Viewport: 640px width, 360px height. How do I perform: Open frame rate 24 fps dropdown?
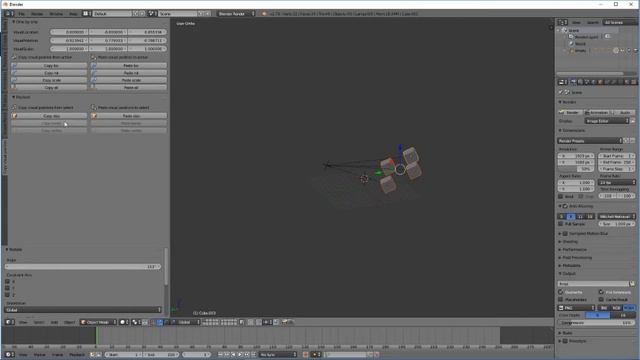tap(617, 182)
